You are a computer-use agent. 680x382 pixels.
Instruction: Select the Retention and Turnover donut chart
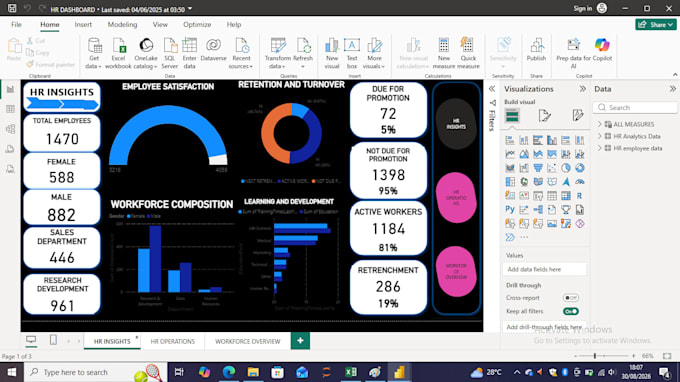291,133
